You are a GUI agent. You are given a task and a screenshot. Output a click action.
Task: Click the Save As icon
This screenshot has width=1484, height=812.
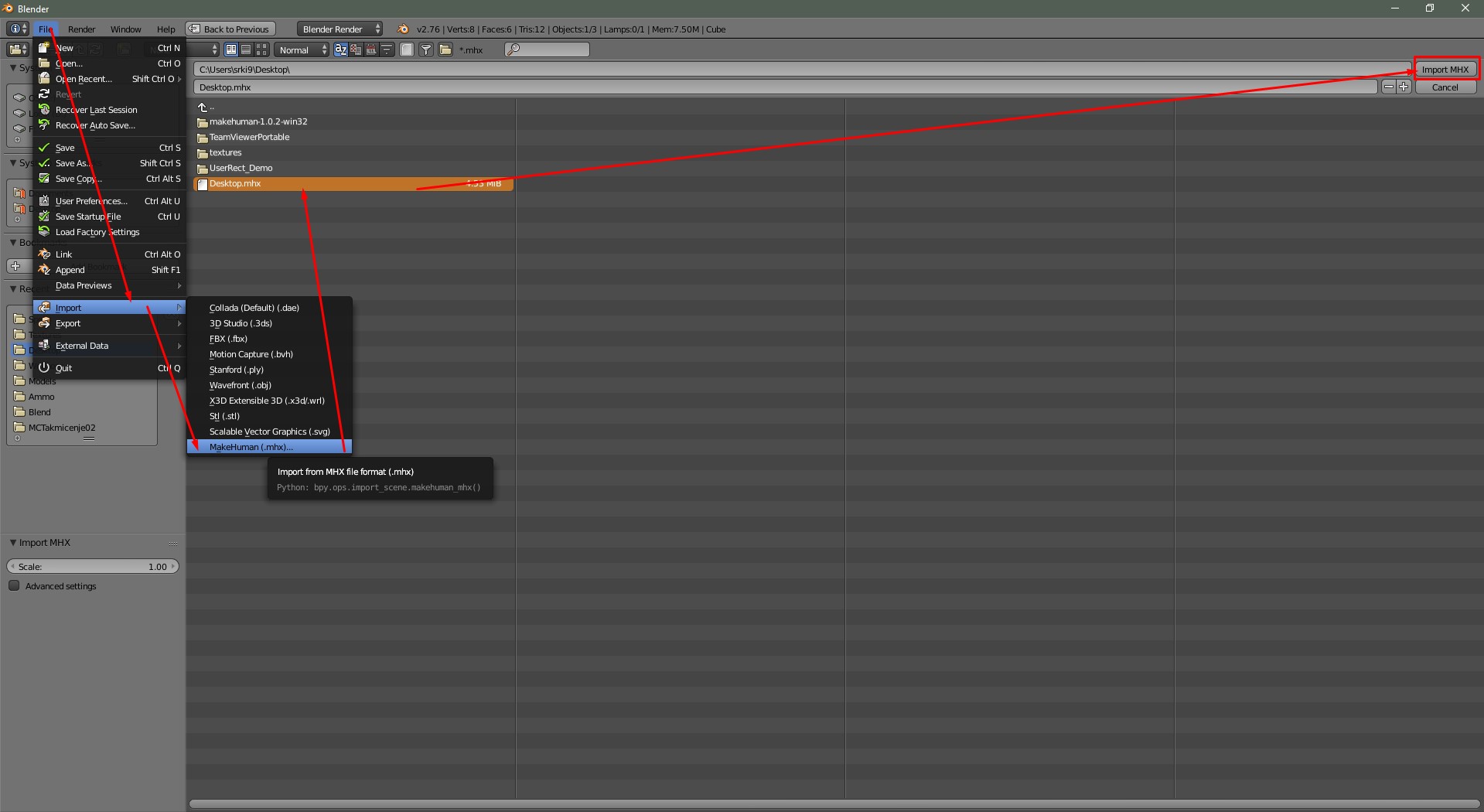[x=44, y=163]
